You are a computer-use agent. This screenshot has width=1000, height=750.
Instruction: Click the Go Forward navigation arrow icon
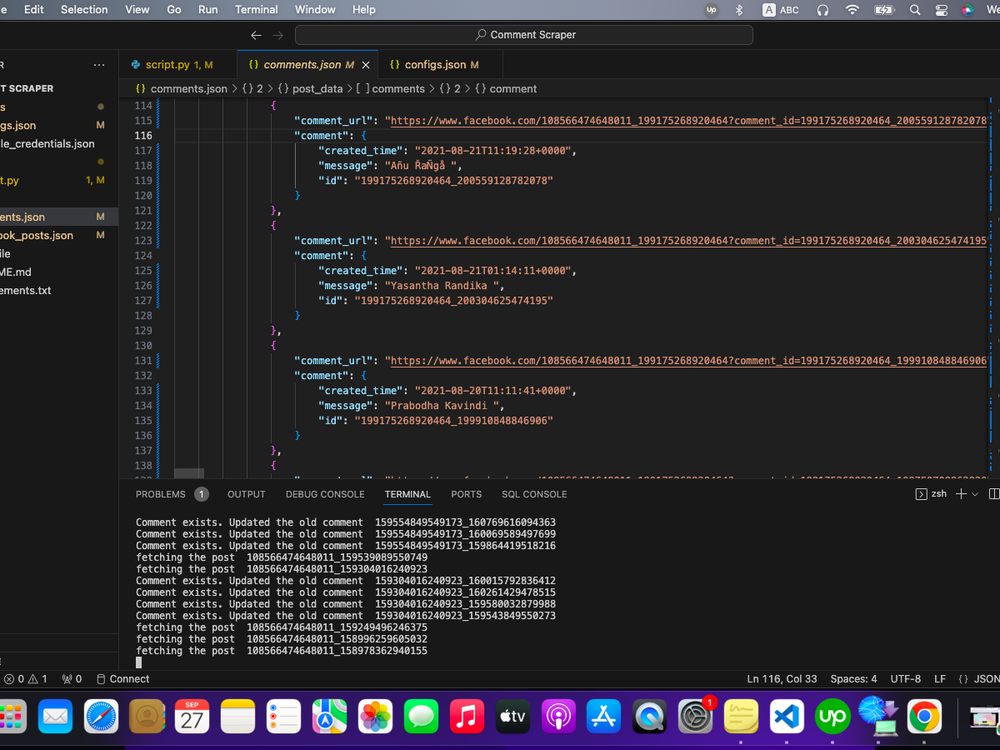(x=277, y=34)
